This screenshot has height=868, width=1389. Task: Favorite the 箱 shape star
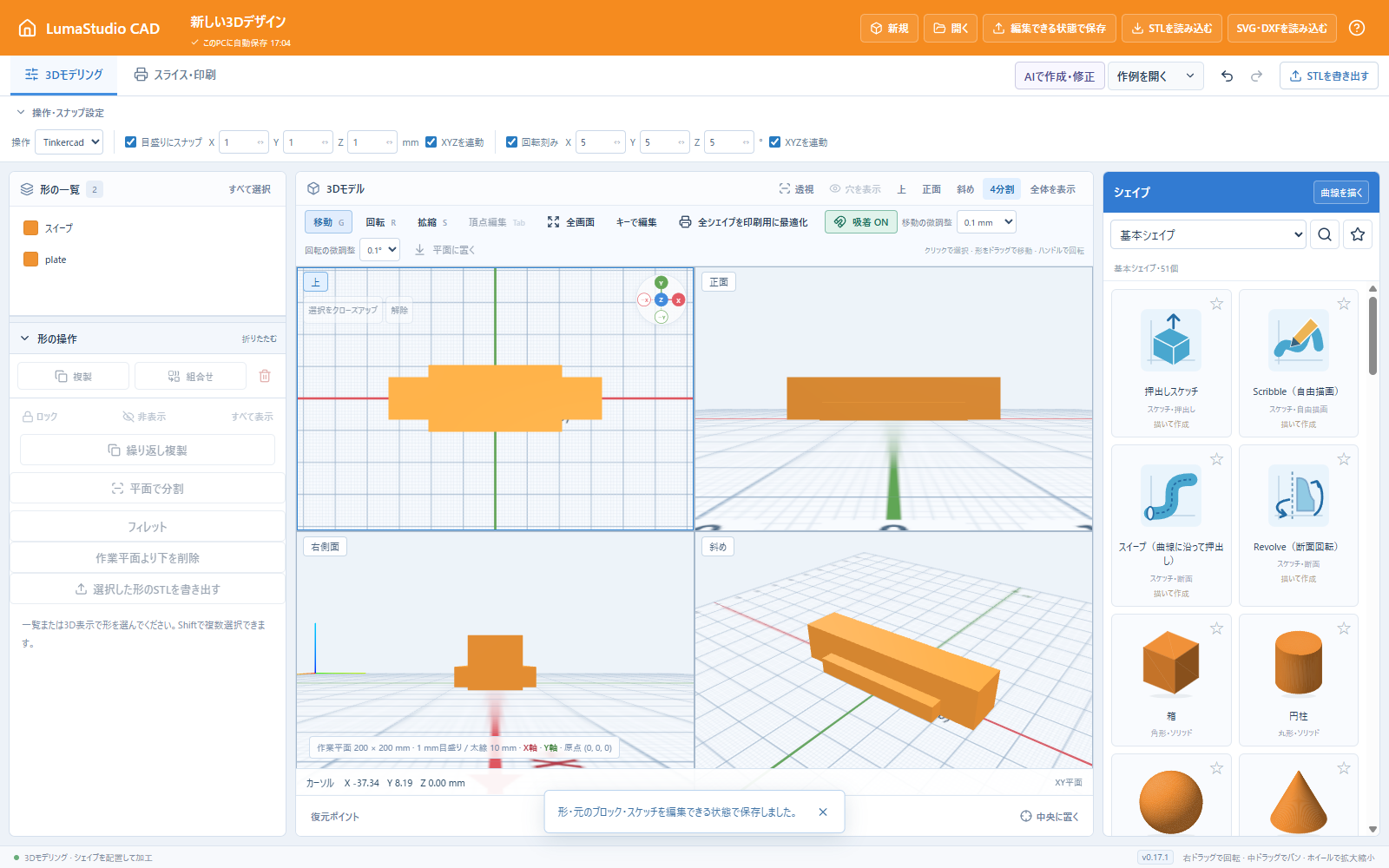(1216, 628)
